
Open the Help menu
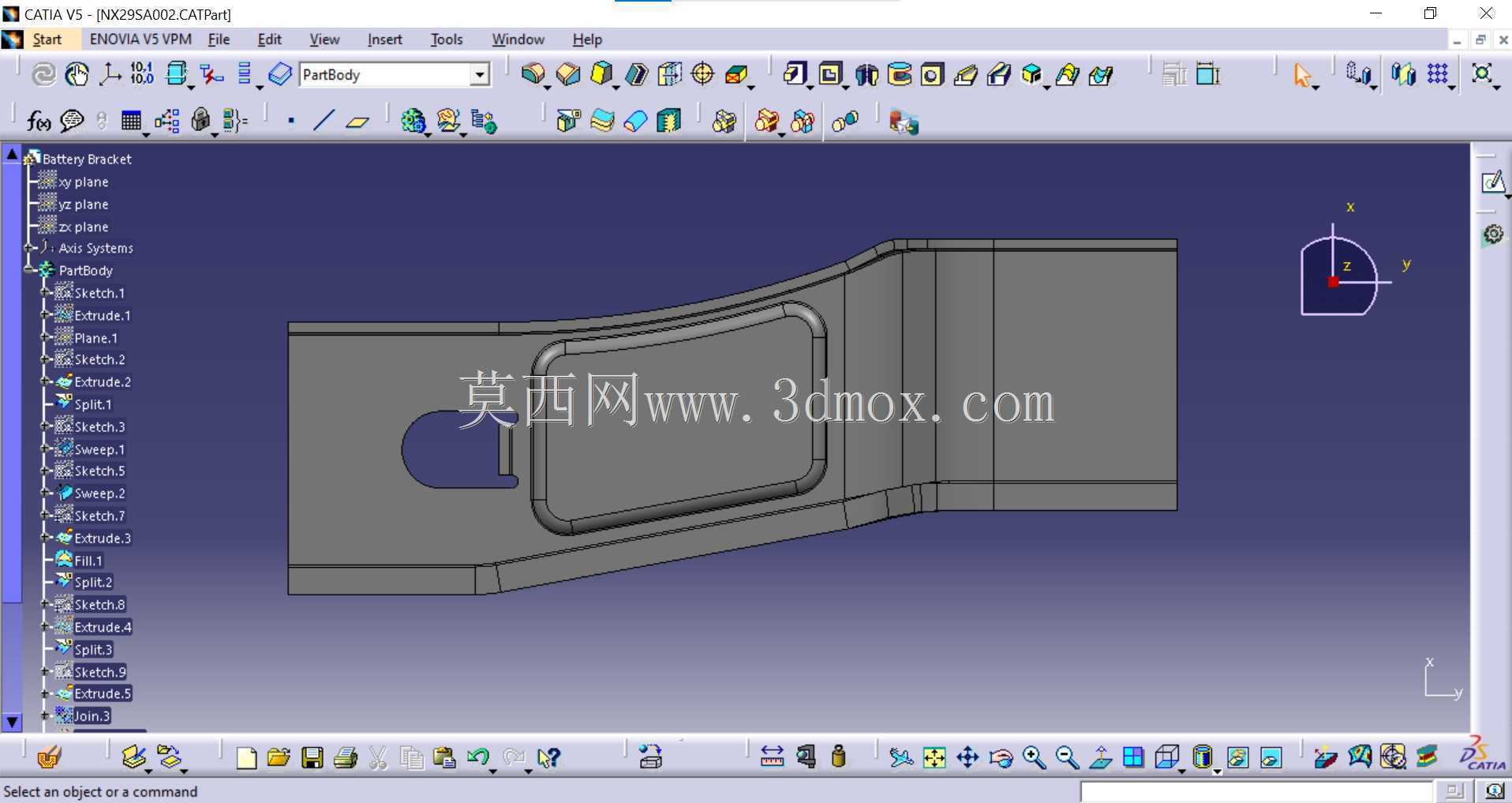point(587,39)
